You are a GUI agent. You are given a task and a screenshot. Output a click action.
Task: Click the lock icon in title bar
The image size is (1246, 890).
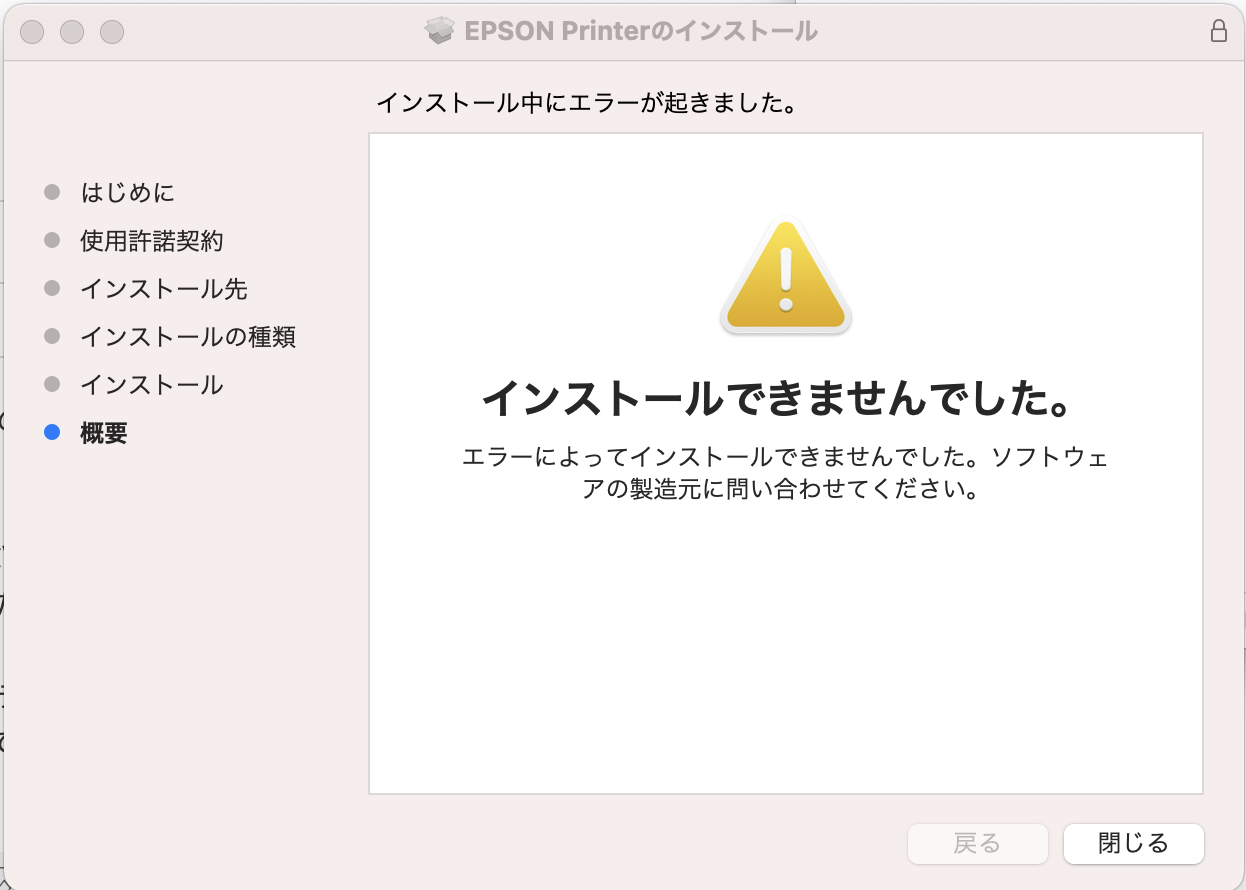pyautogui.click(x=1218, y=30)
